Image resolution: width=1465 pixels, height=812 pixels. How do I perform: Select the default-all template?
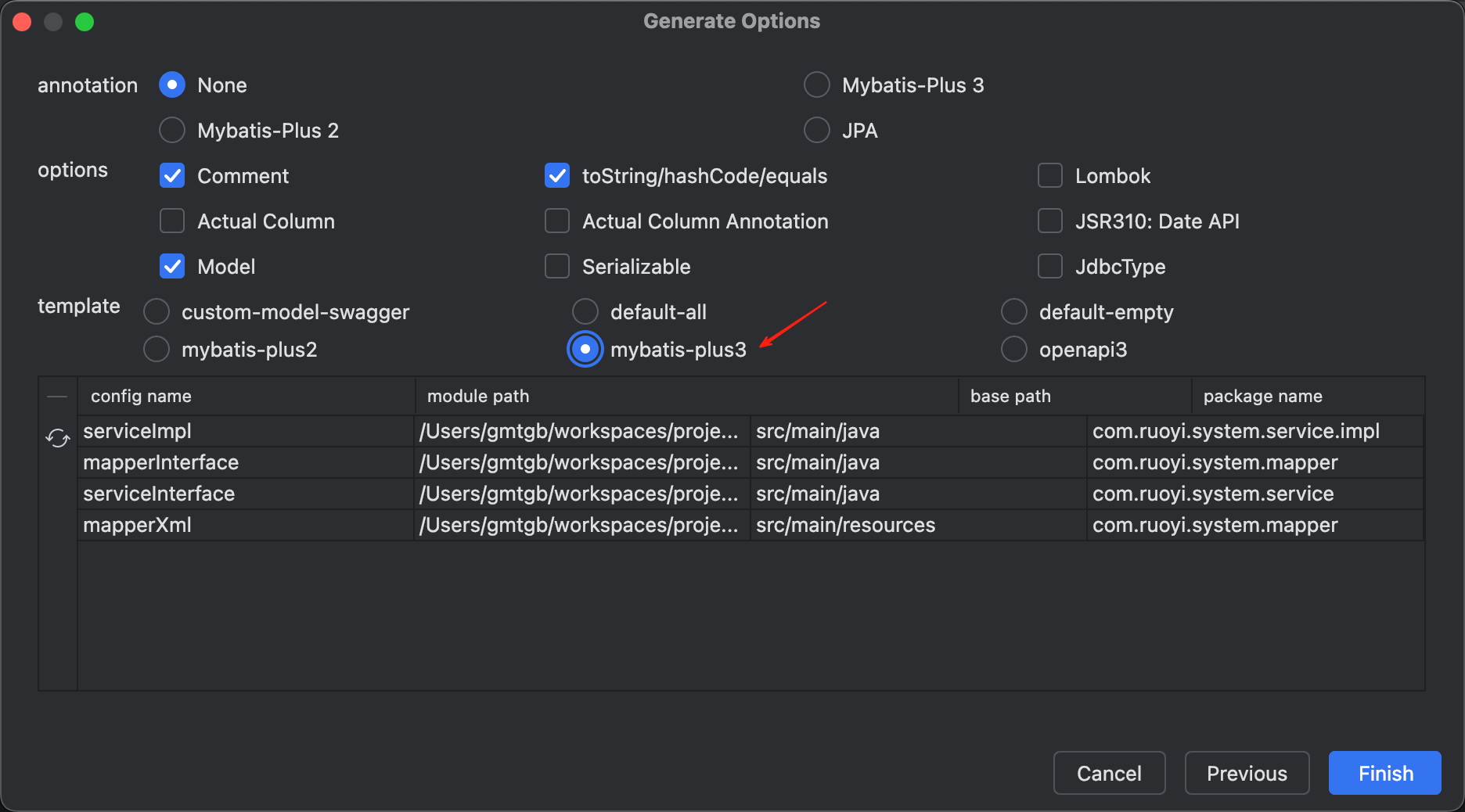tap(585, 312)
